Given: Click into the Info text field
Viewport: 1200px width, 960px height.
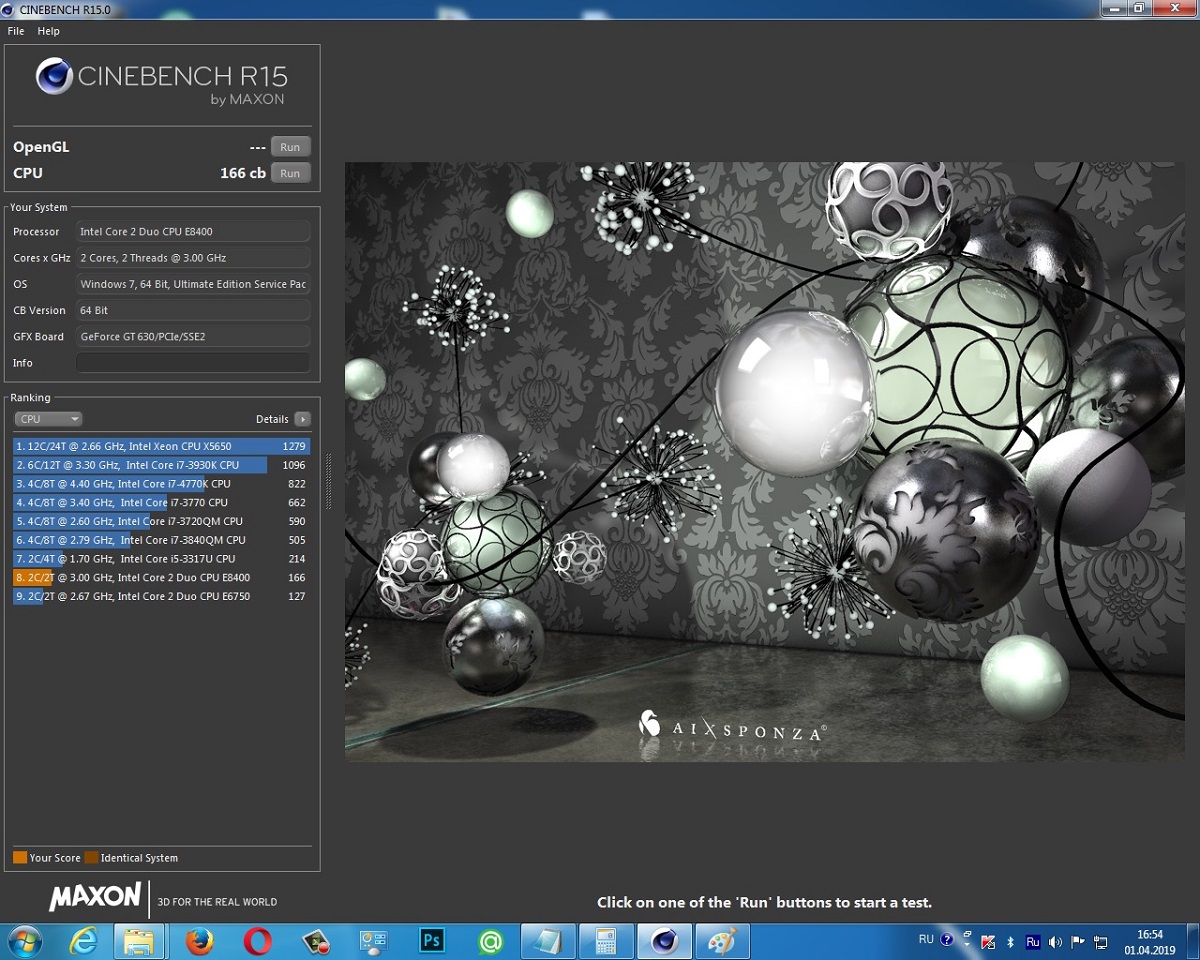Looking at the screenshot, I should click(193, 363).
